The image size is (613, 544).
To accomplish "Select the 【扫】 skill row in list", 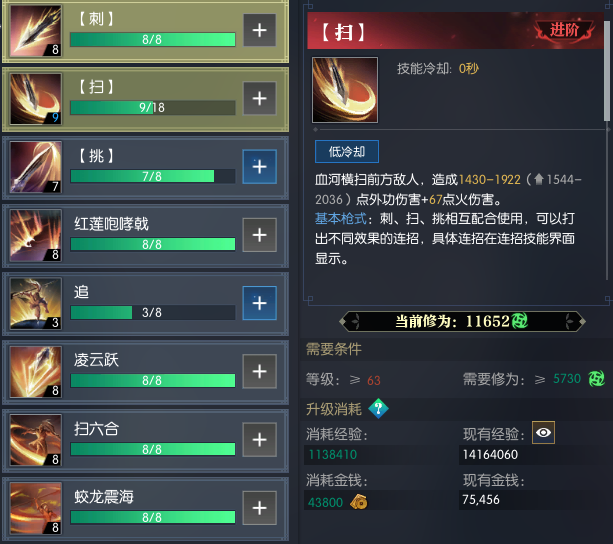I will tap(145, 99).
